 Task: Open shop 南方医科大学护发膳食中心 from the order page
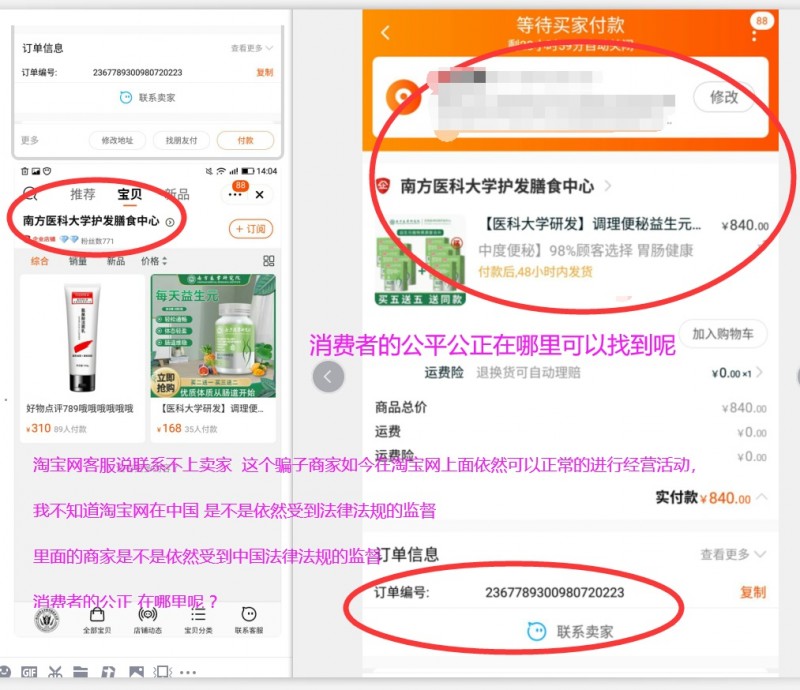coord(497,186)
